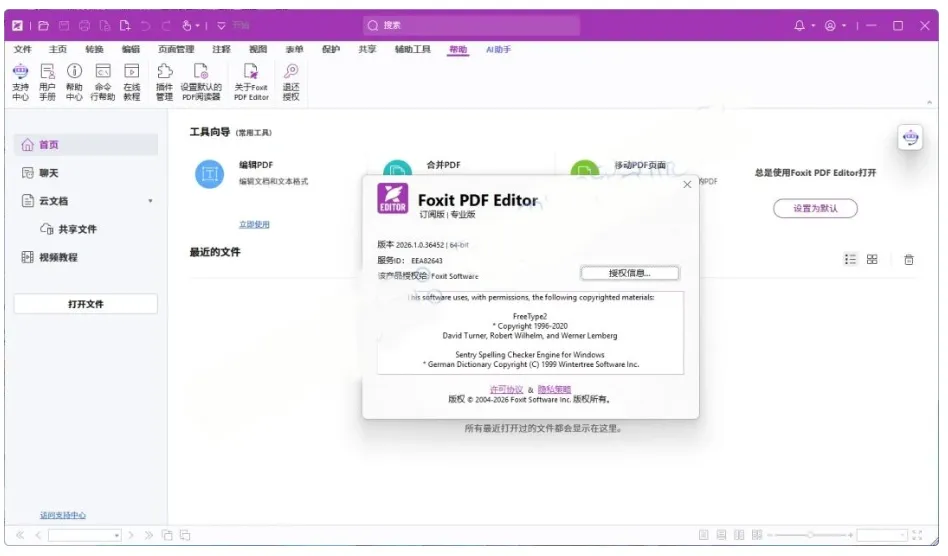Select 首页 in the left sidebar
The image size is (948, 556).
pyautogui.click(x=86, y=144)
